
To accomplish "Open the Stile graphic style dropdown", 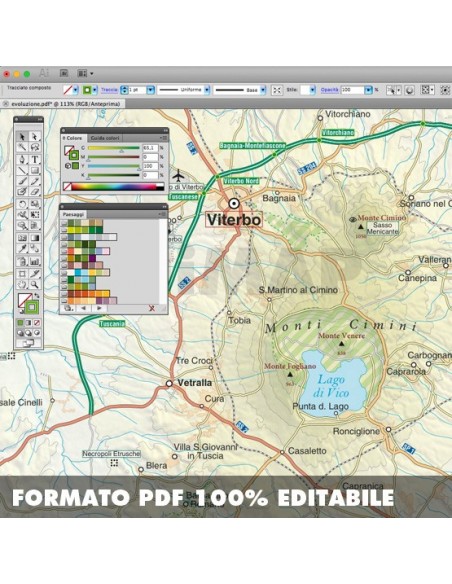I will (x=312, y=90).
